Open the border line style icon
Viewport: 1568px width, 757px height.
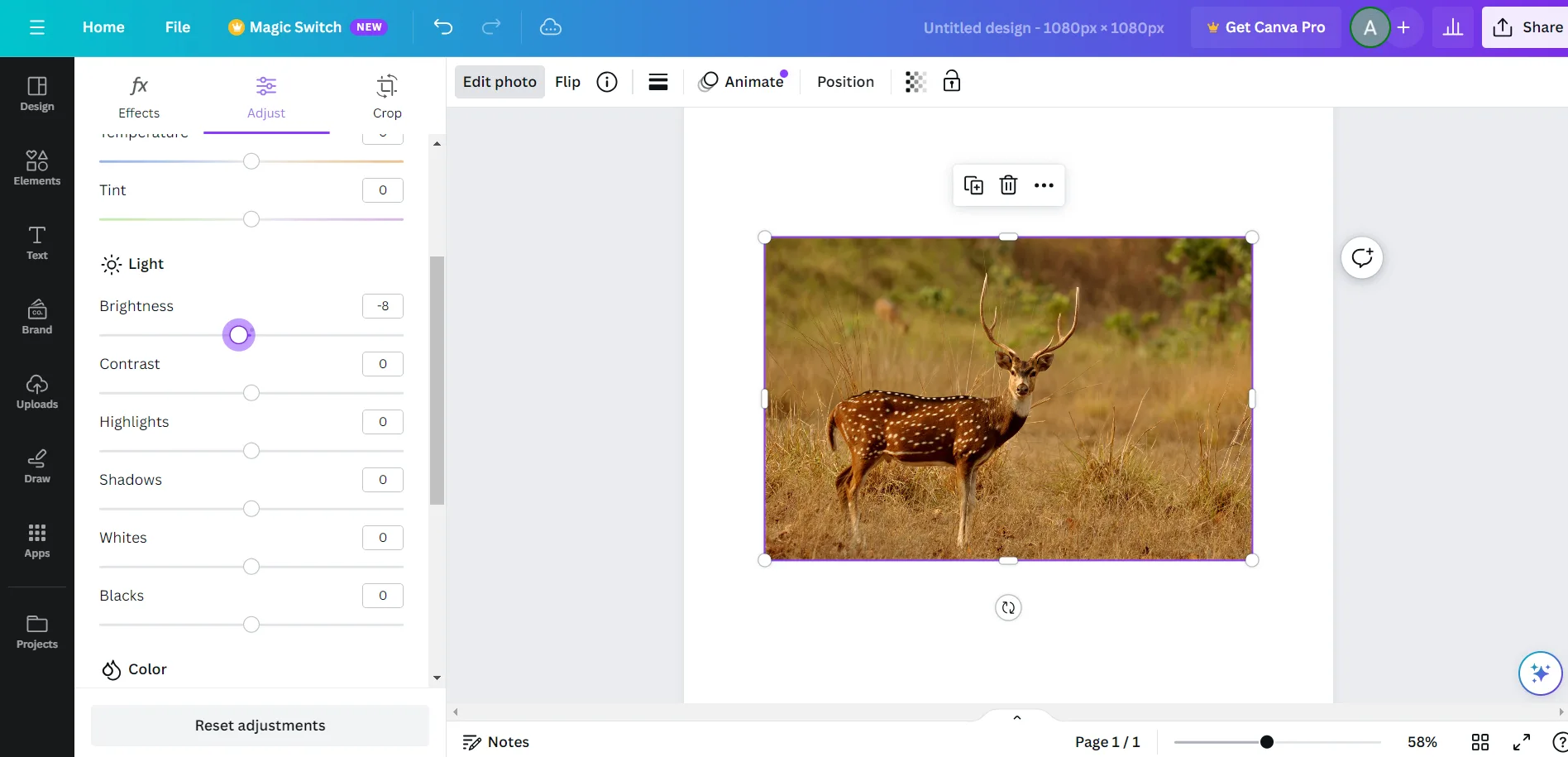[658, 82]
